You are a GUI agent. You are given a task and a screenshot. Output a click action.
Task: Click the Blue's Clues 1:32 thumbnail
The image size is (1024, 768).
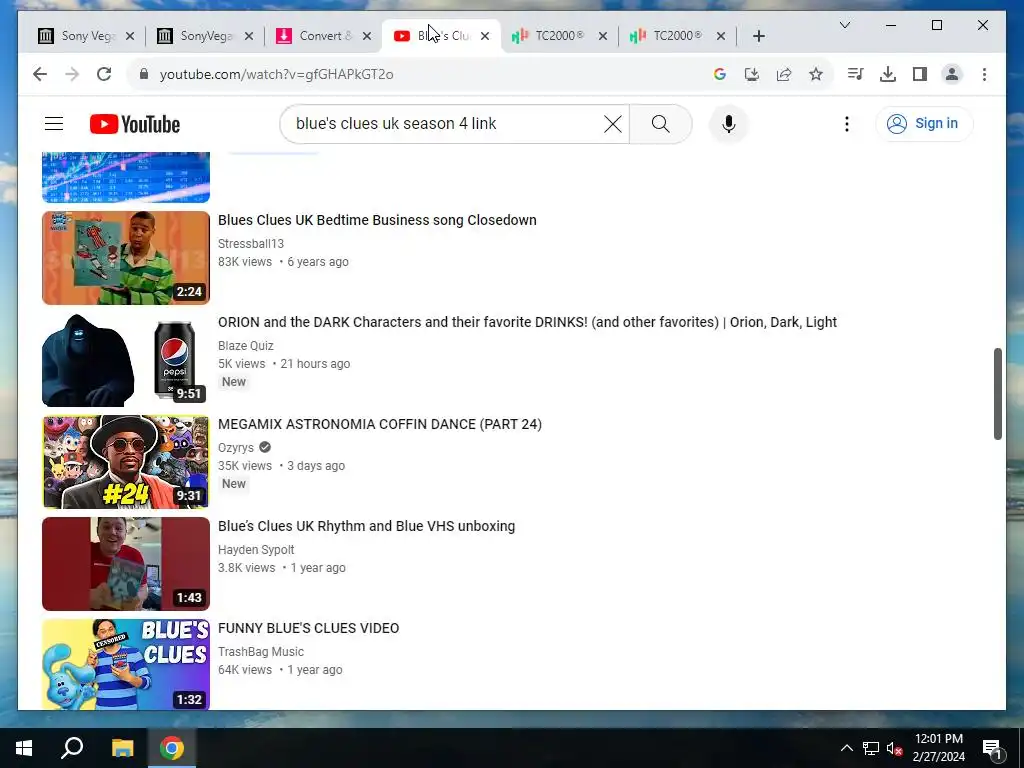tap(126, 664)
